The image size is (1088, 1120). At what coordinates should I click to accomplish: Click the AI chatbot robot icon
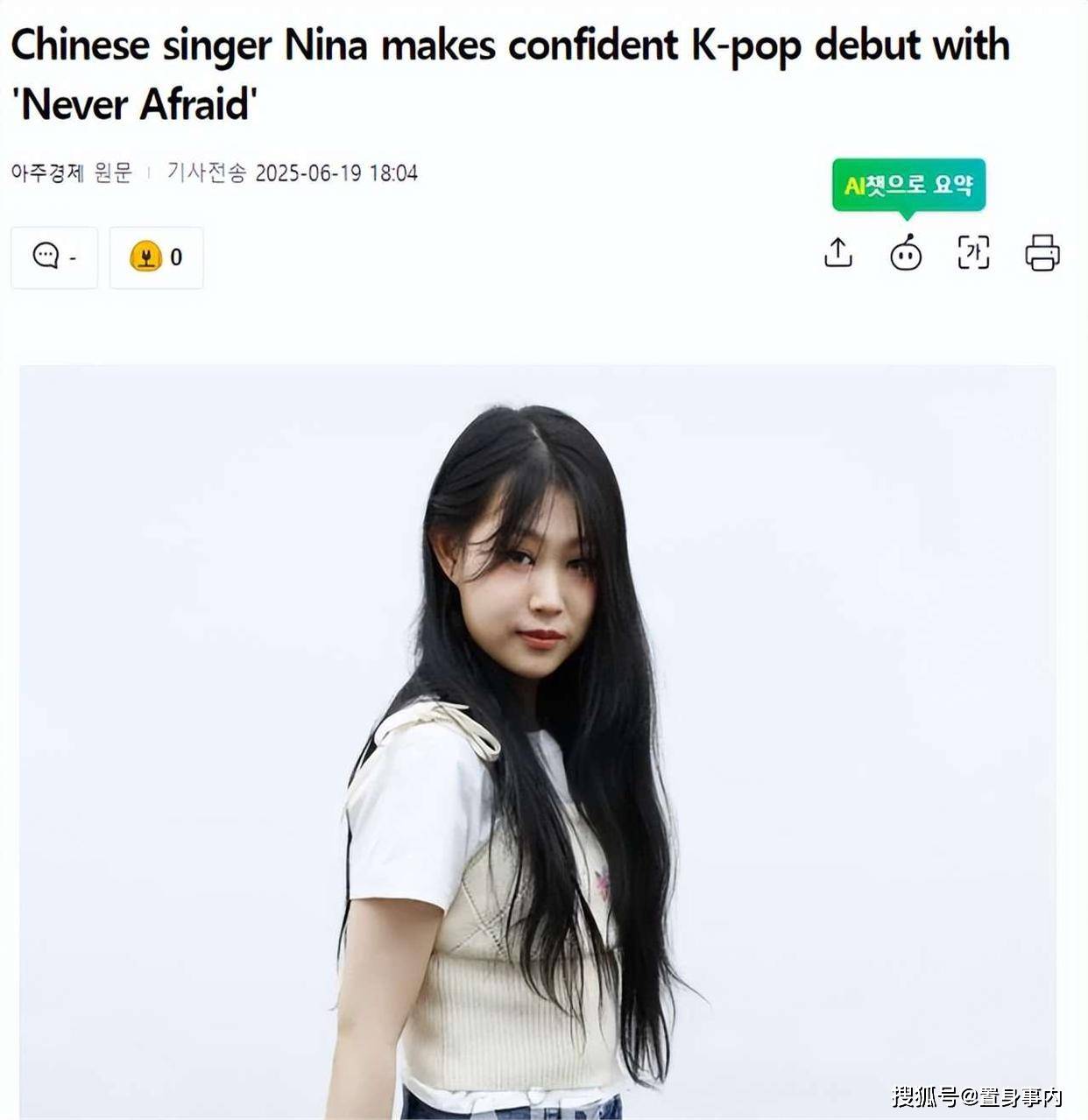tap(906, 253)
